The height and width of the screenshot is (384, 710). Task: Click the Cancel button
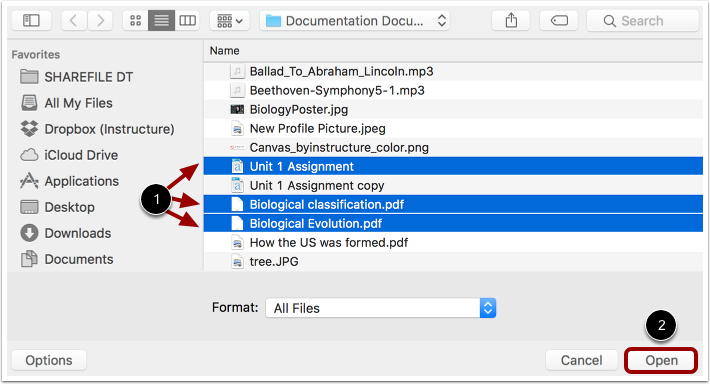click(581, 360)
